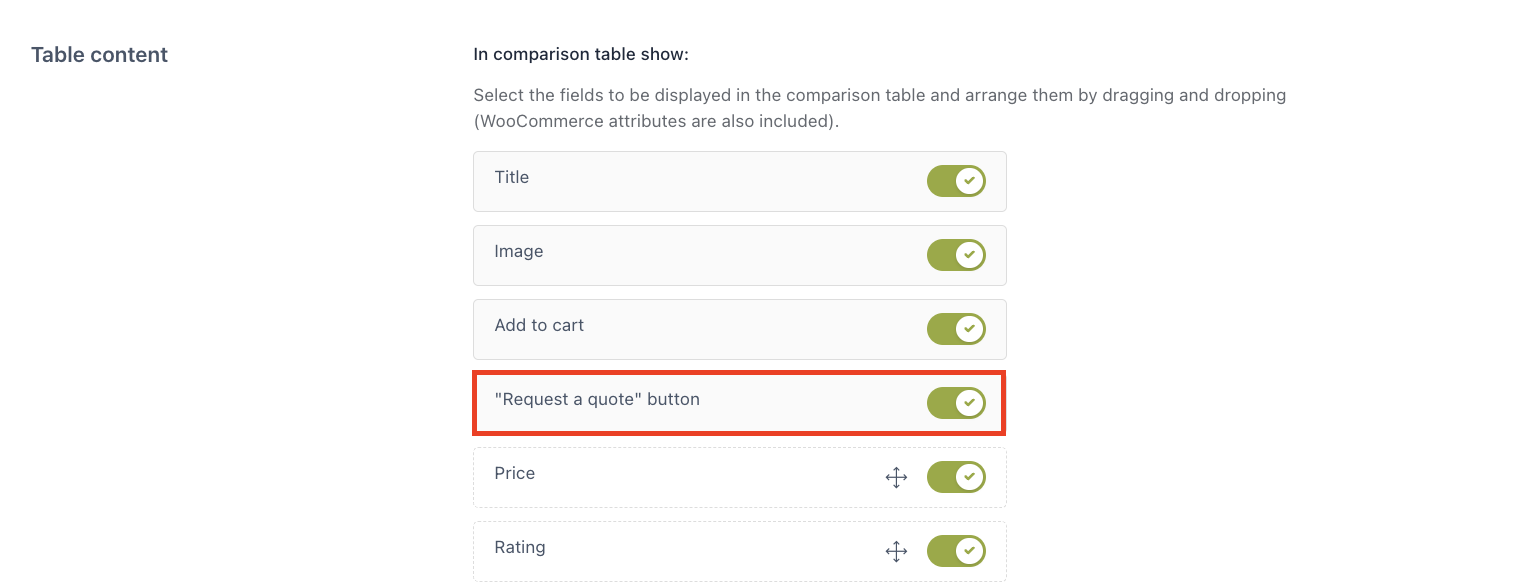
Task: Select the Add to cart label
Action: [539, 325]
